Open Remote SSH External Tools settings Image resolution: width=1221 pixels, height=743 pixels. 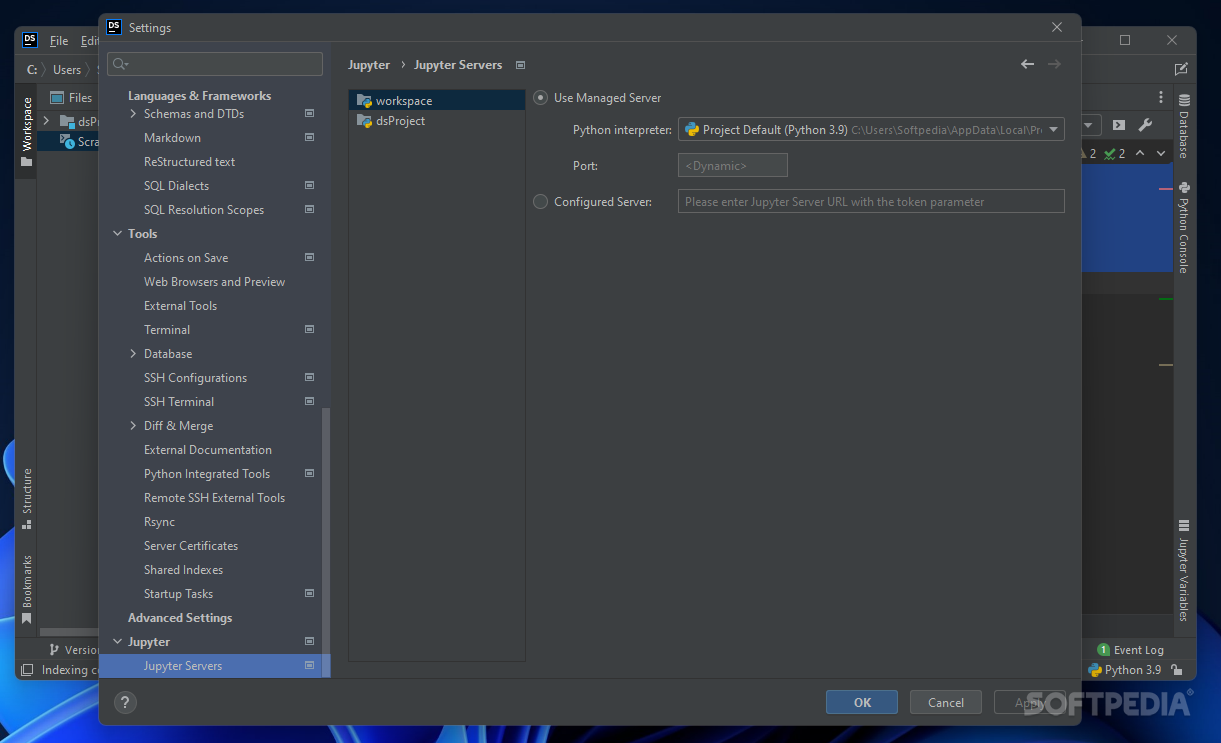[214, 498]
